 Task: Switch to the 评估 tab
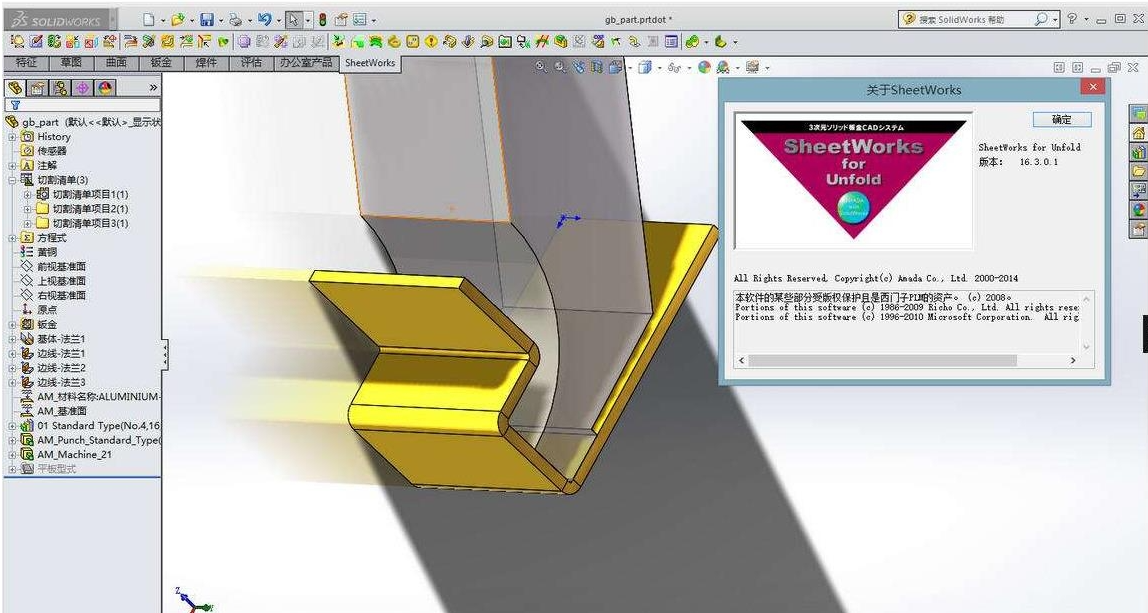pos(251,62)
